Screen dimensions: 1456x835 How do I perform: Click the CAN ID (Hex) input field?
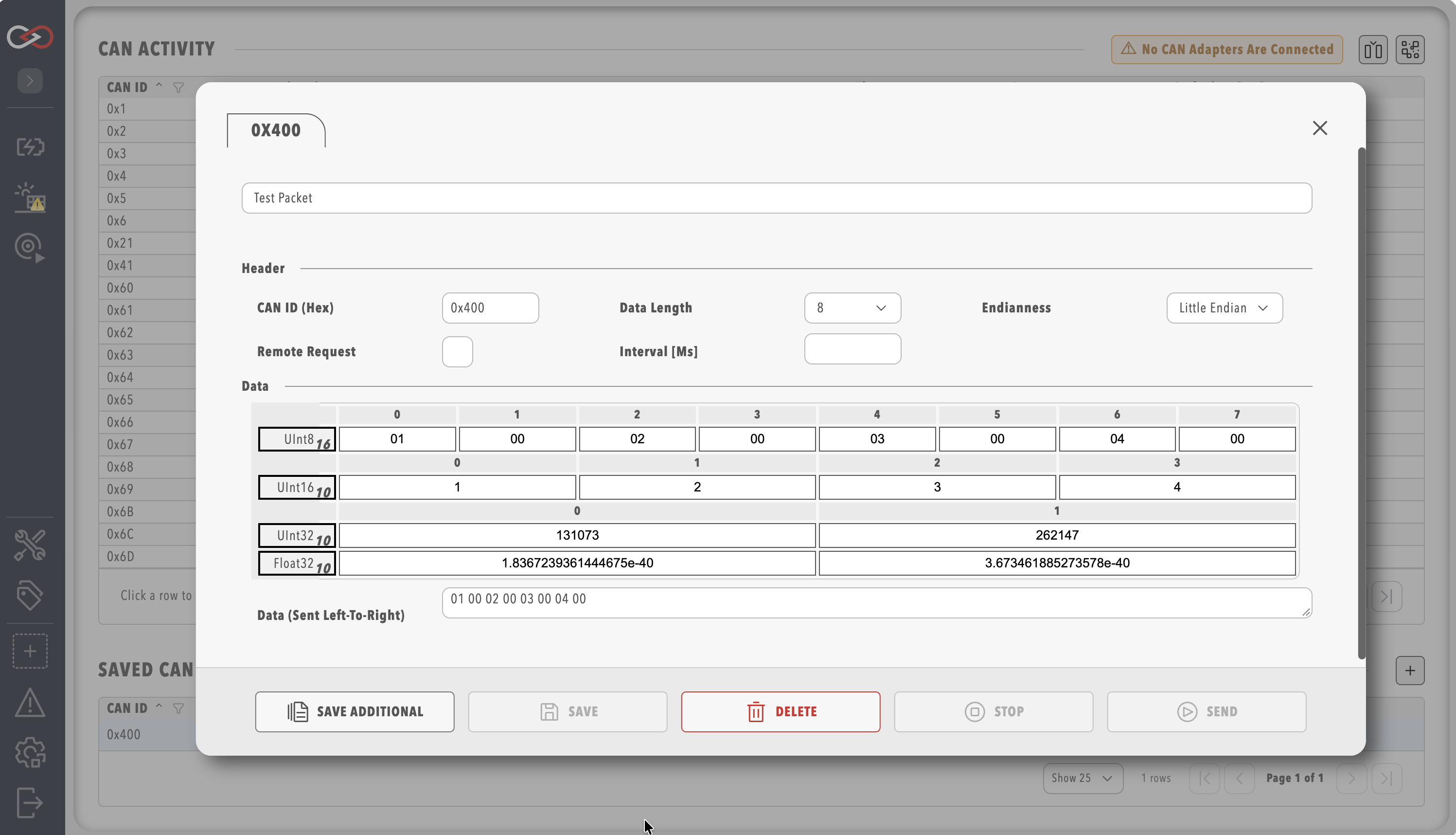click(x=491, y=308)
